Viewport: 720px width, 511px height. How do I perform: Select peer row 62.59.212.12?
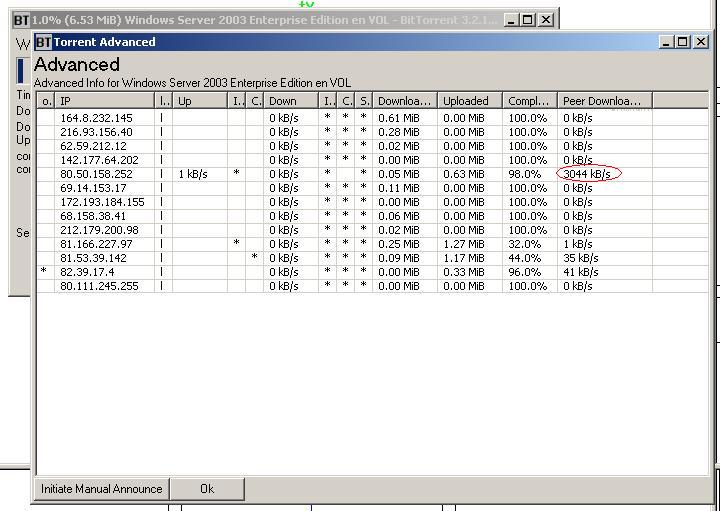coord(372,146)
